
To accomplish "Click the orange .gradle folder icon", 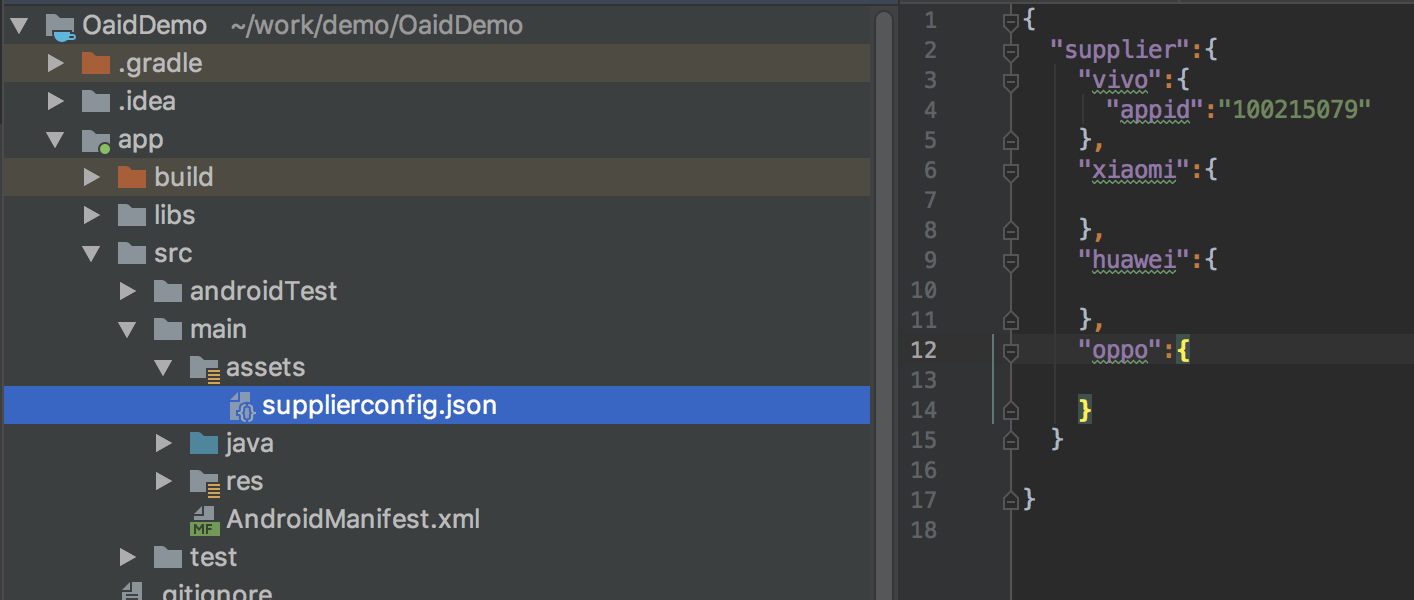I will pos(96,64).
